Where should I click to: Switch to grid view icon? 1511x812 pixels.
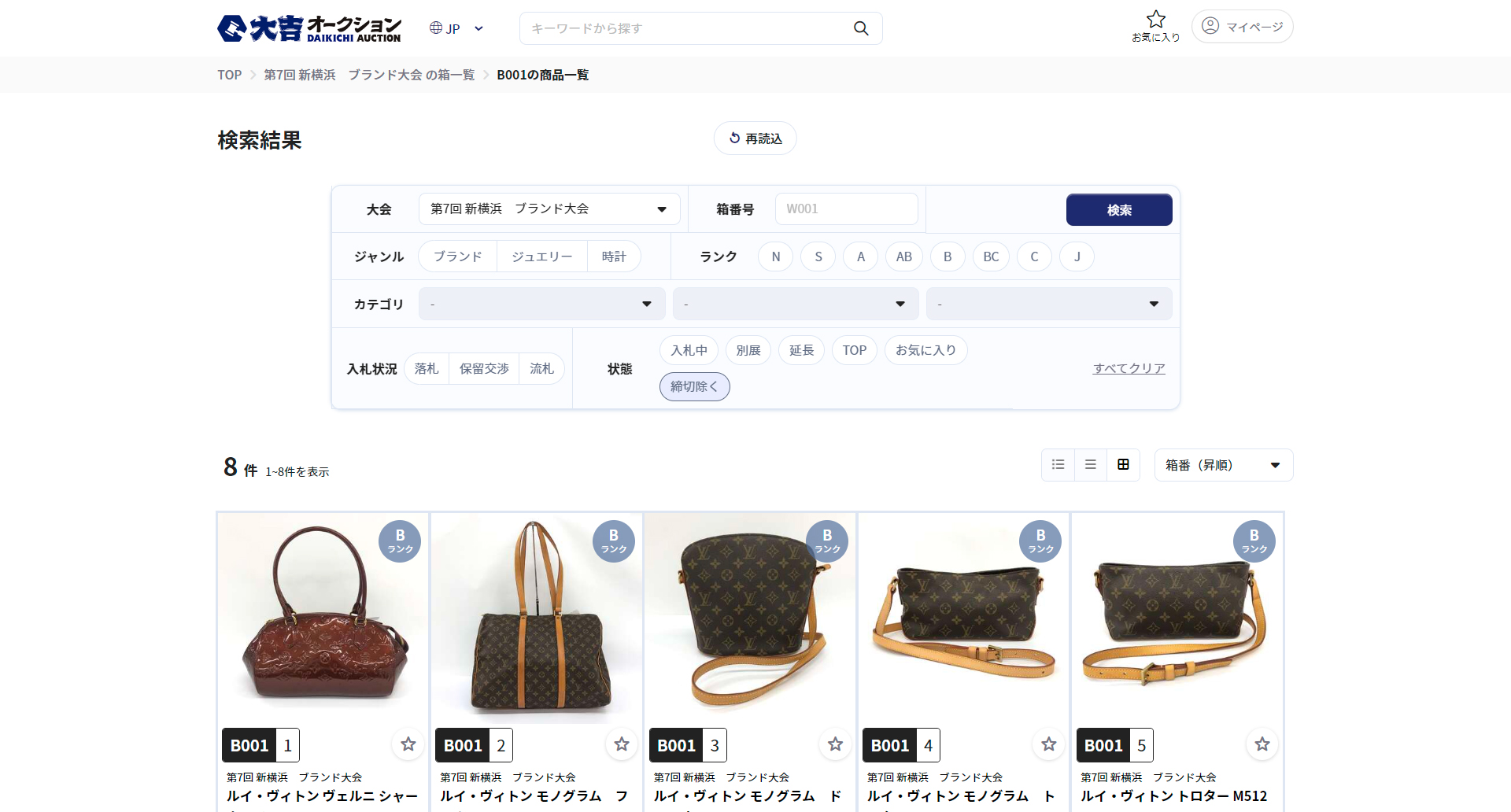tap(1124, 465)
